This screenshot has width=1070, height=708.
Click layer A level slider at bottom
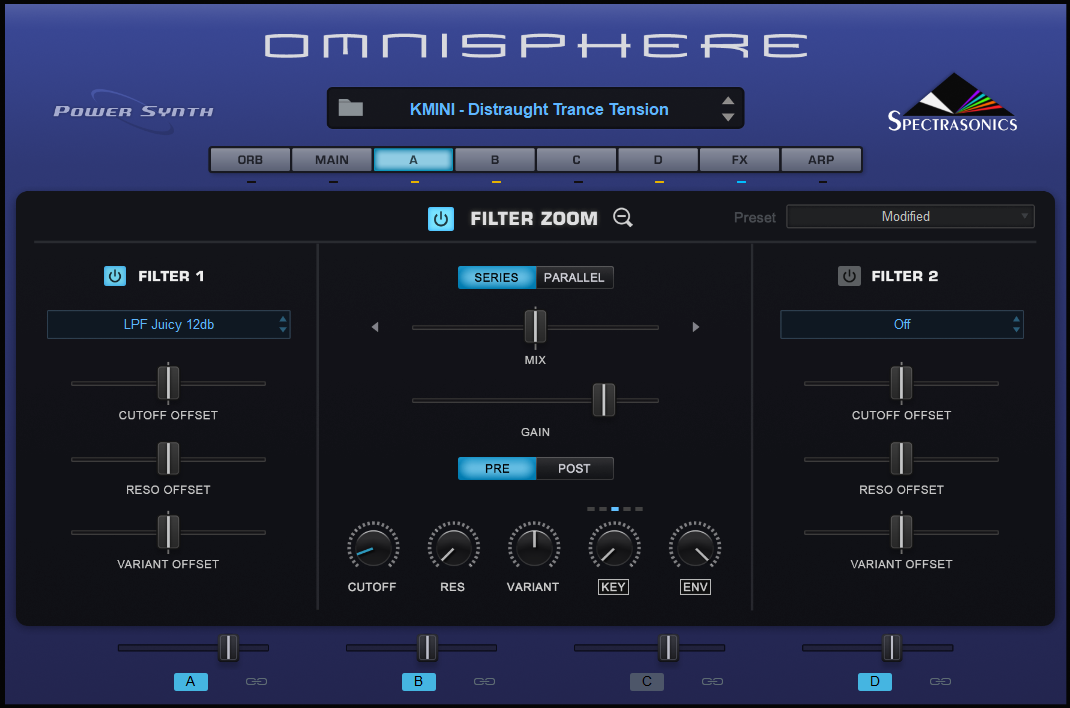point(228,647)
